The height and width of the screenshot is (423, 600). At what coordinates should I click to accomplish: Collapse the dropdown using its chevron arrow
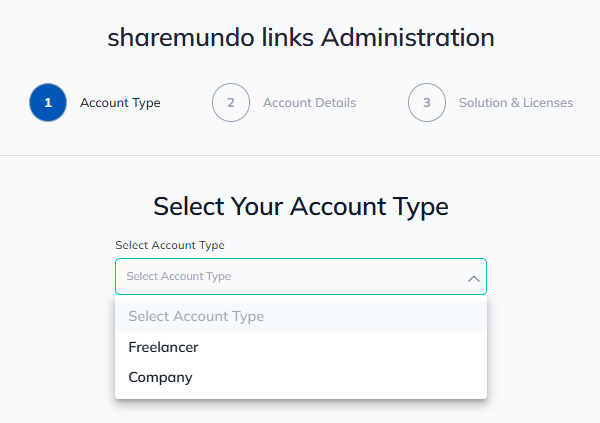pyautogui.click(x=474, y=278)
